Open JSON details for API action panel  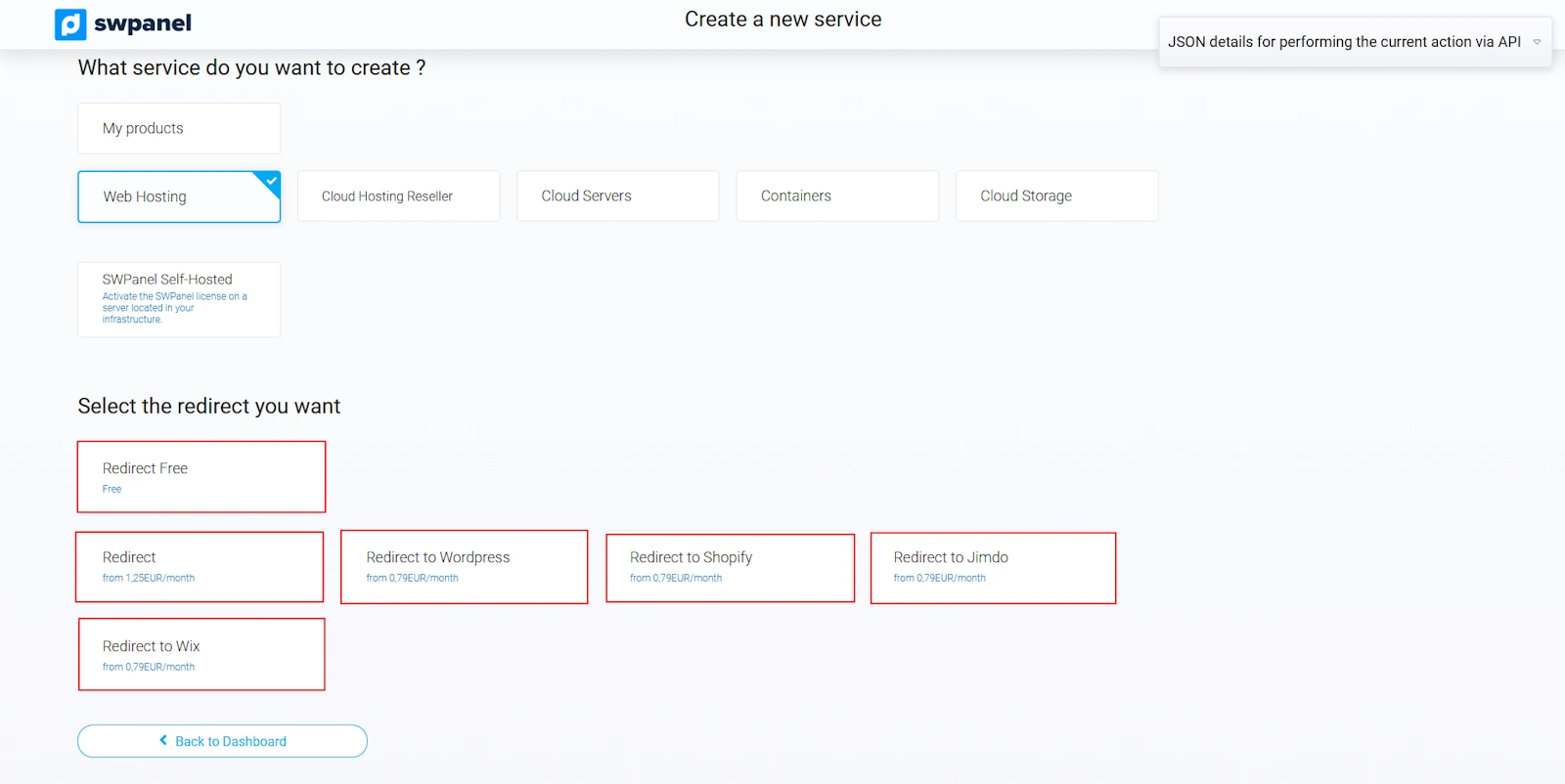(1344, 42)
